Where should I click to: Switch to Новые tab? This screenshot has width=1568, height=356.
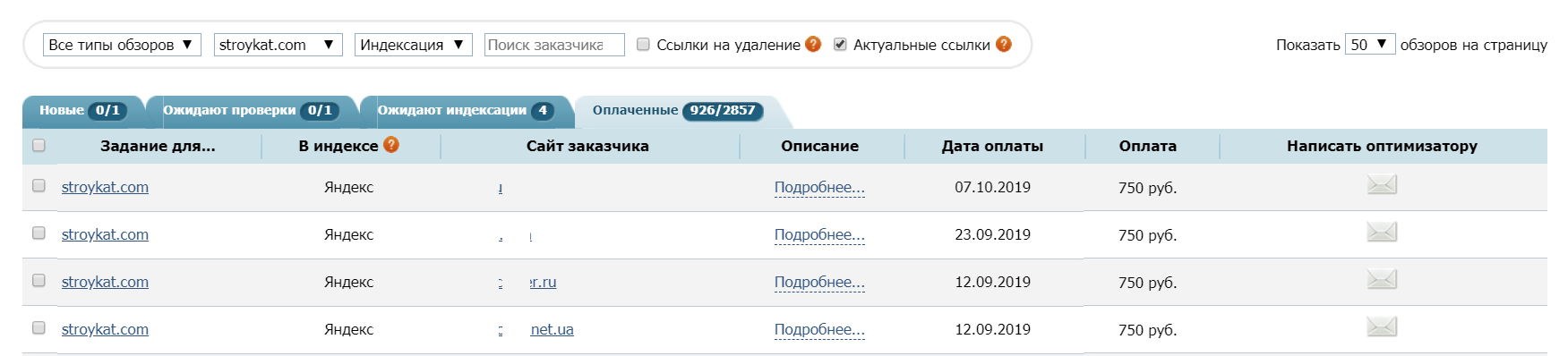point(83,111)
